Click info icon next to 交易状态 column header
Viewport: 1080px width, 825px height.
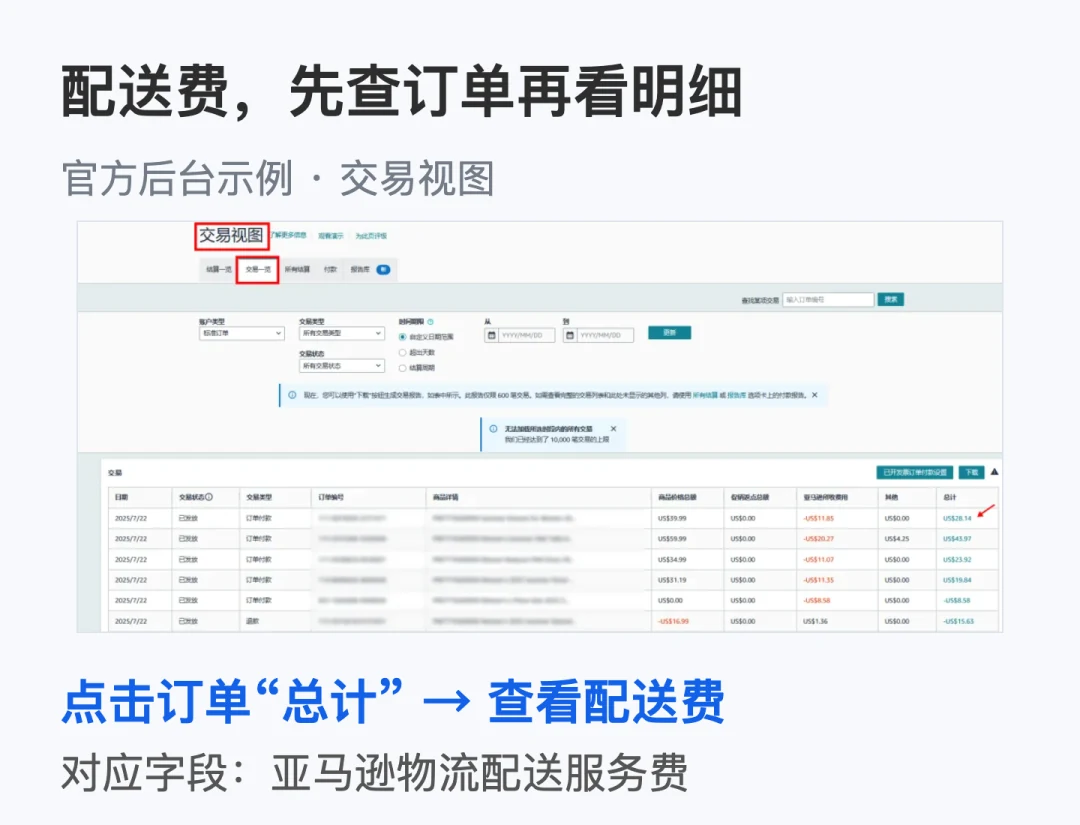coord(209,497)
